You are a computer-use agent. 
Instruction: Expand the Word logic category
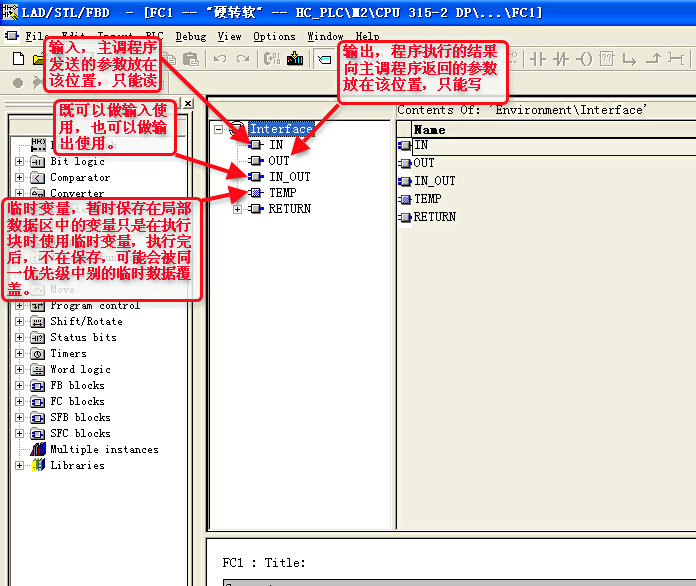coord(19,369)
